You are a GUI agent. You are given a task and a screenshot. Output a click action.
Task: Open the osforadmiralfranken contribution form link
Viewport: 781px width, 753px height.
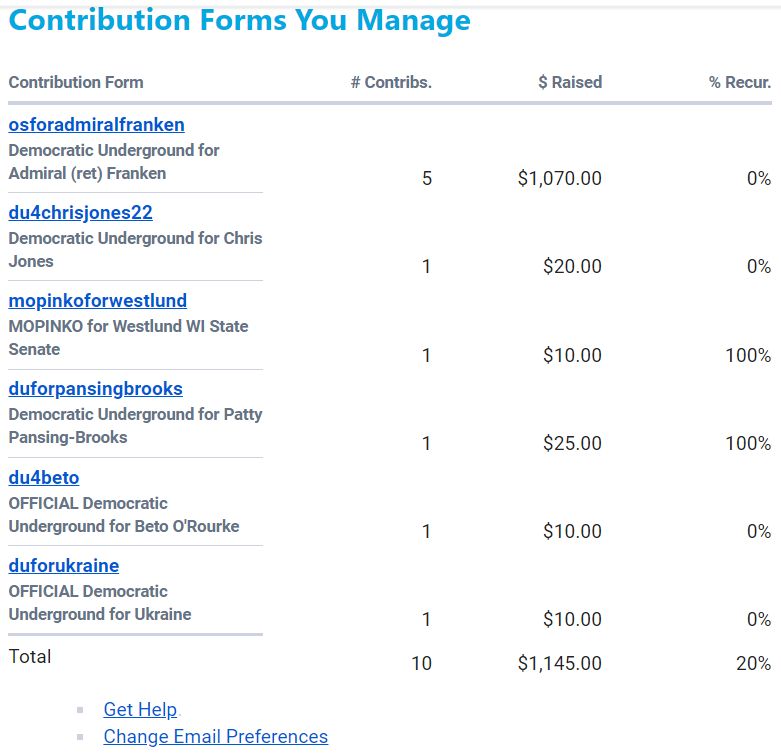[x=96, y=125]
